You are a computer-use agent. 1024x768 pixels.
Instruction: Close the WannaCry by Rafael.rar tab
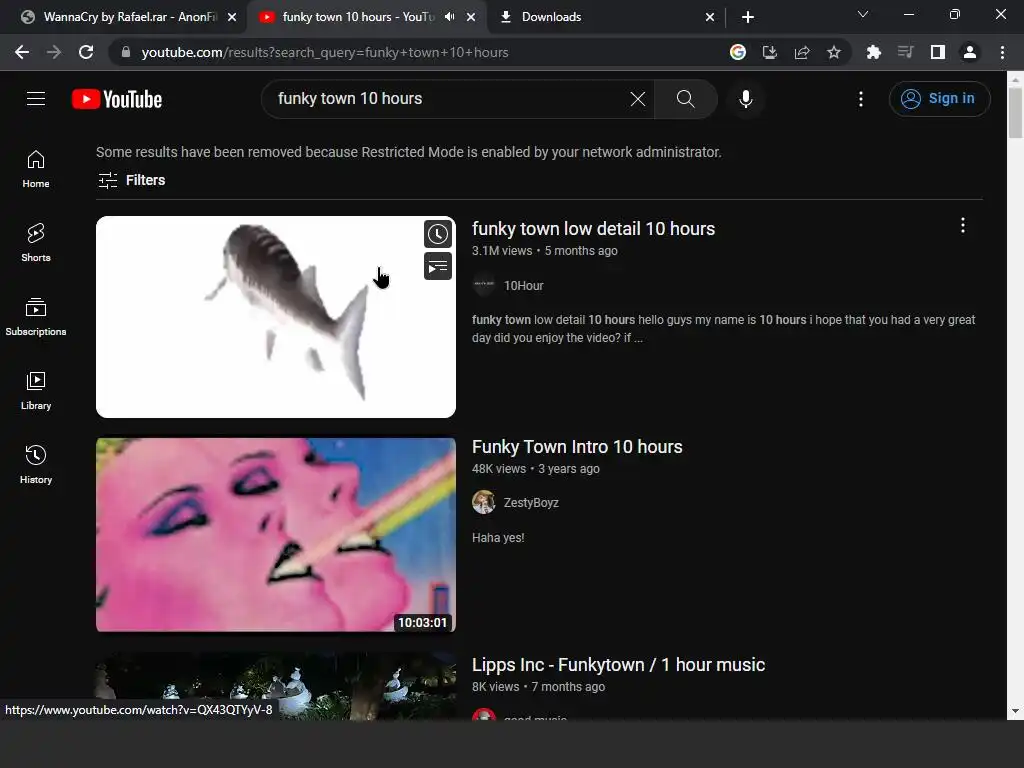click(x=232, y=17)
